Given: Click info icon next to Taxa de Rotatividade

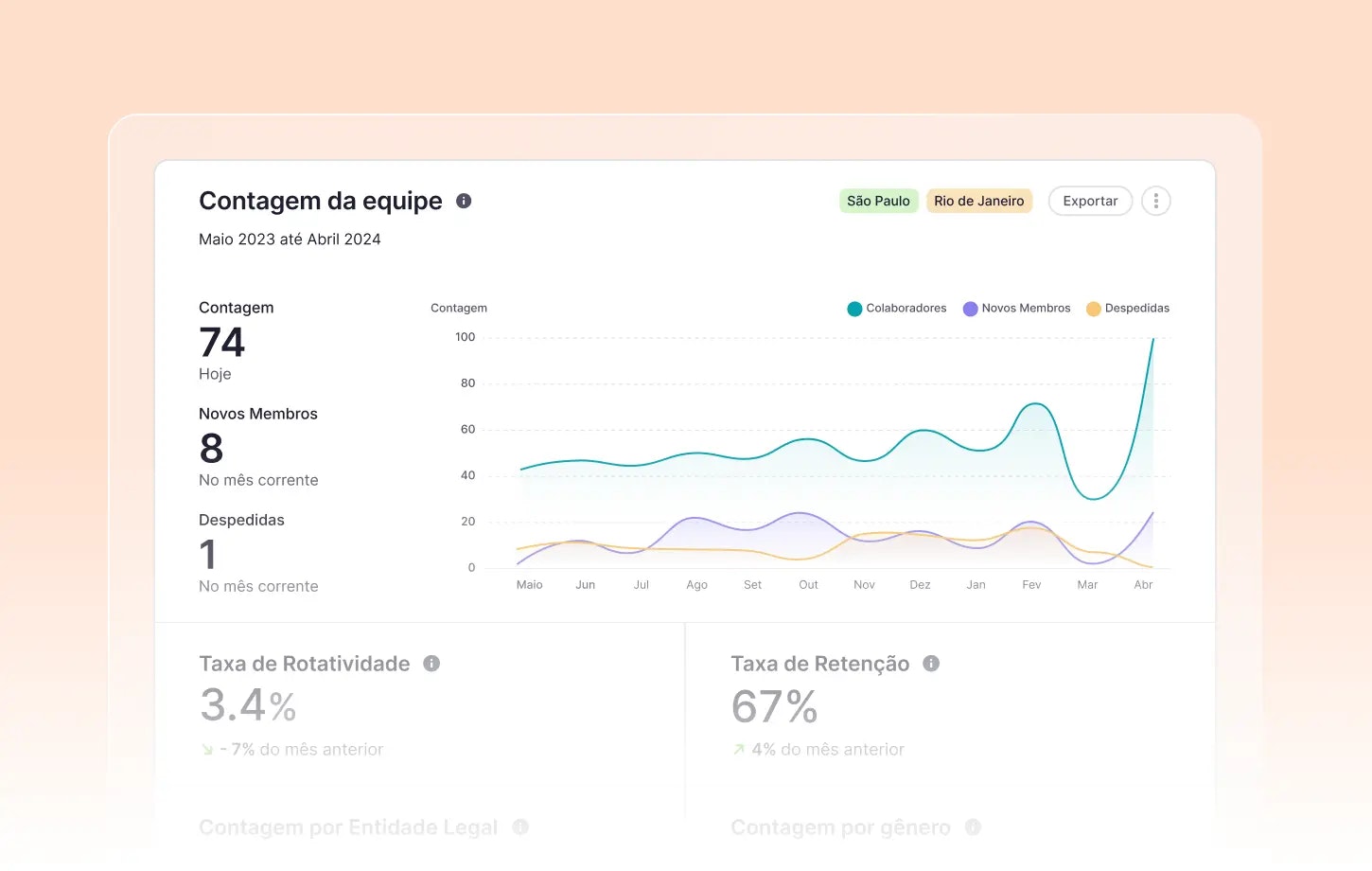Looking at the screenshot, I should pos(431,664).
